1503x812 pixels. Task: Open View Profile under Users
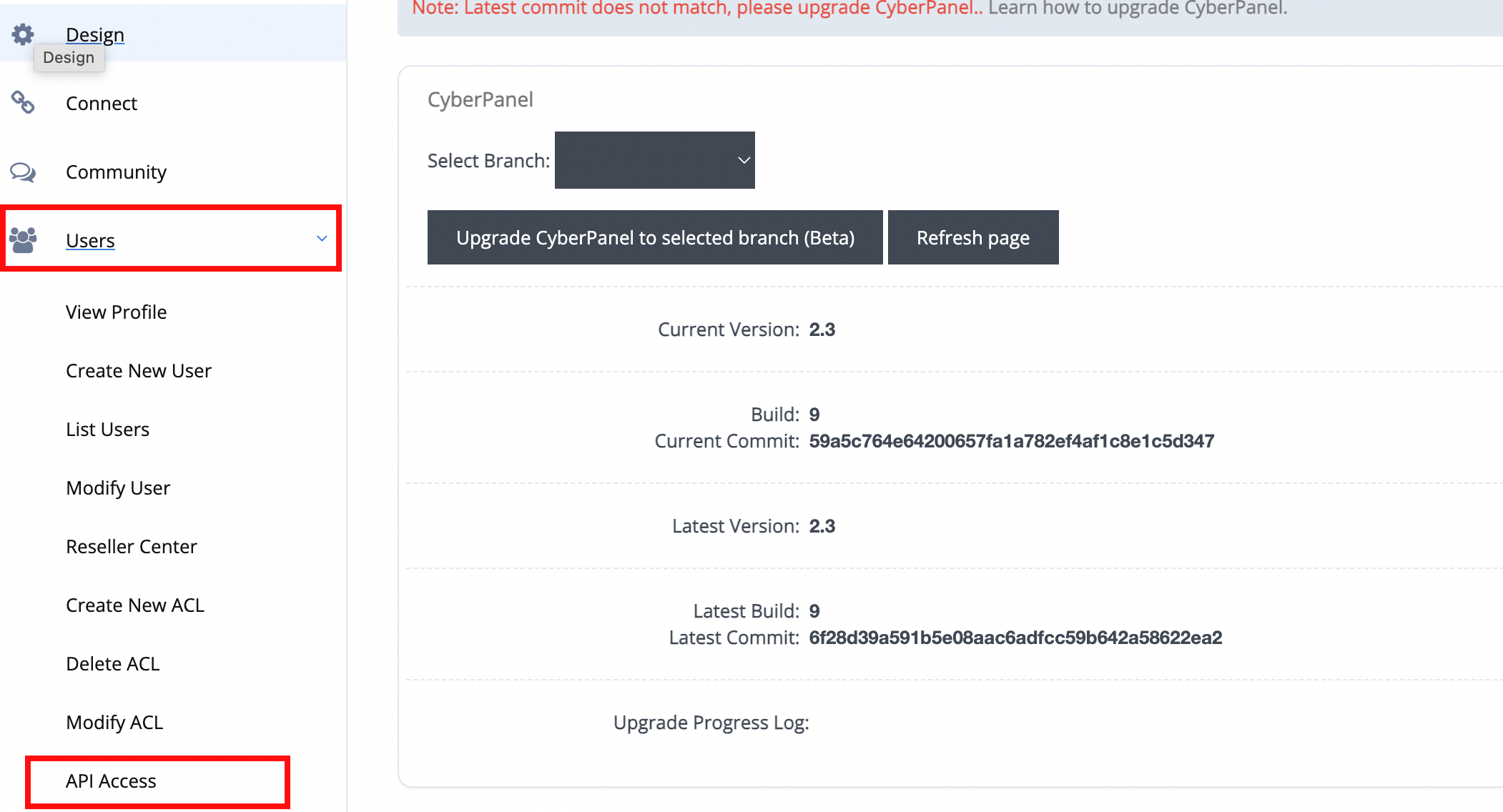pyautogui.click(x=116, y=312)
